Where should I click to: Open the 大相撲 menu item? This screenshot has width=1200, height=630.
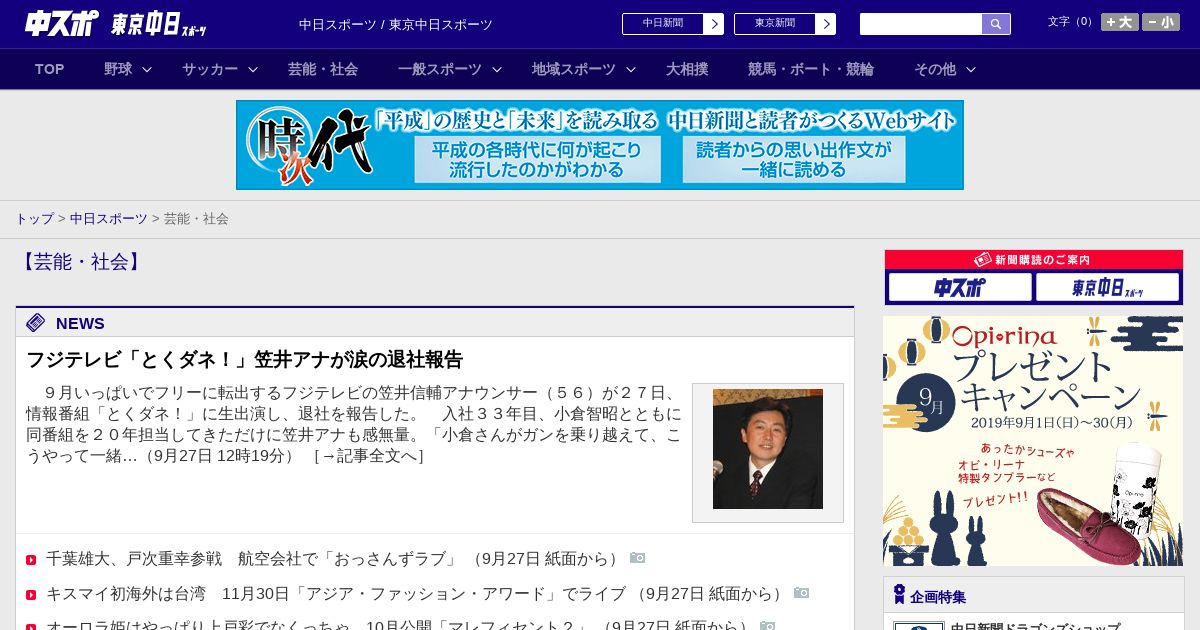pyautogui.click(x=687, y=69)
